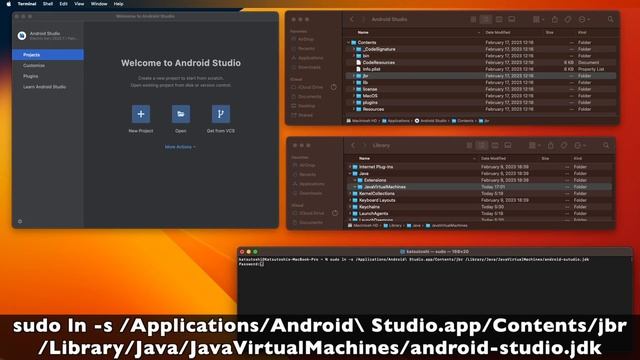Select the Resources folder row
Viewport: 640px width, 360px height.
(x=480, y=109)
